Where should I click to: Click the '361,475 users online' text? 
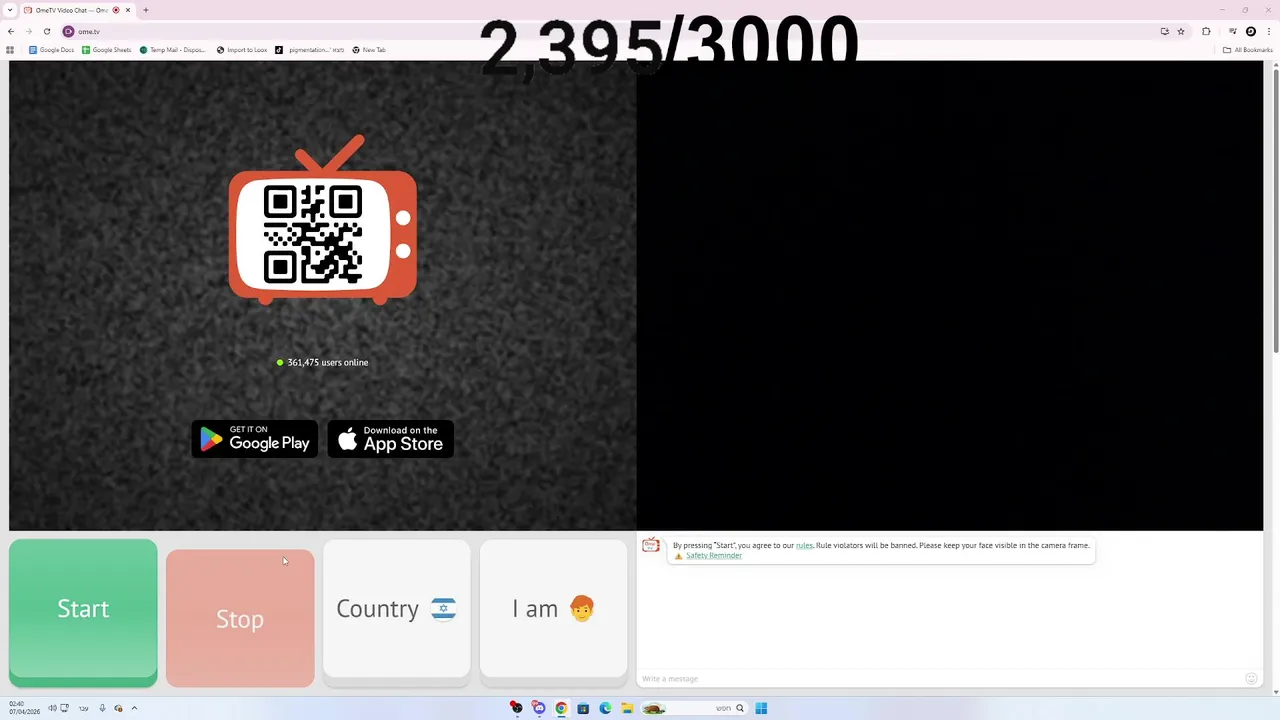[328, 362]
